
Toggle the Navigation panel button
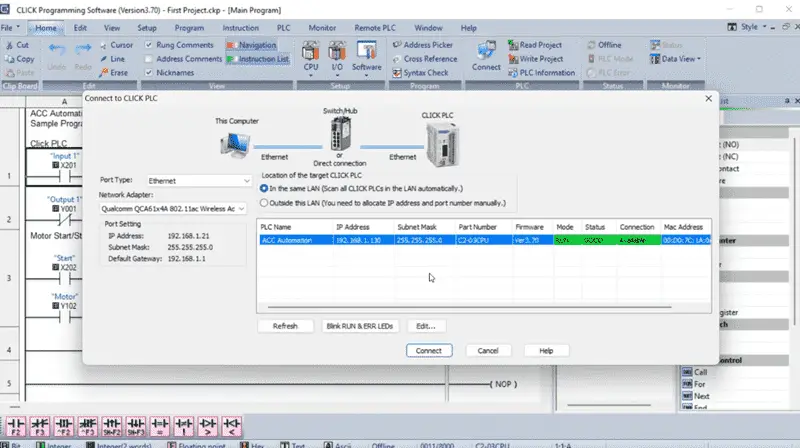[252, 45]
